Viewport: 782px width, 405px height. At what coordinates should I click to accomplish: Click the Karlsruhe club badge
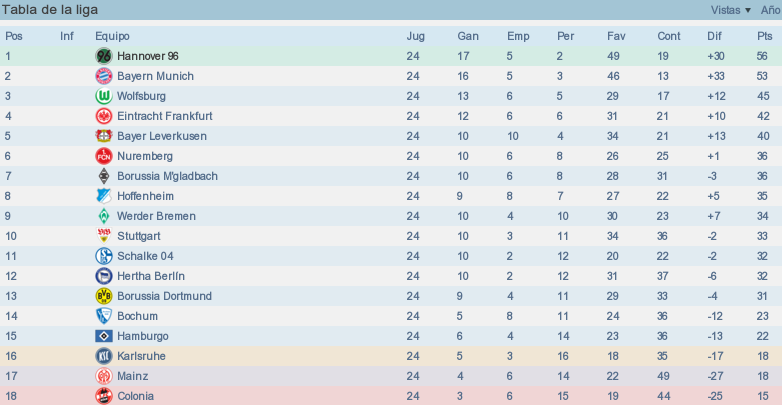tap(104, 356)
